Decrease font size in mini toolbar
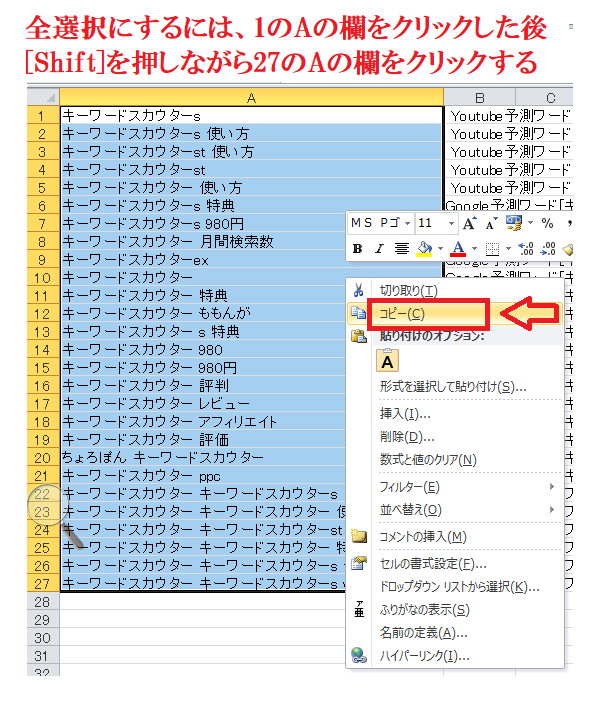 492,223
